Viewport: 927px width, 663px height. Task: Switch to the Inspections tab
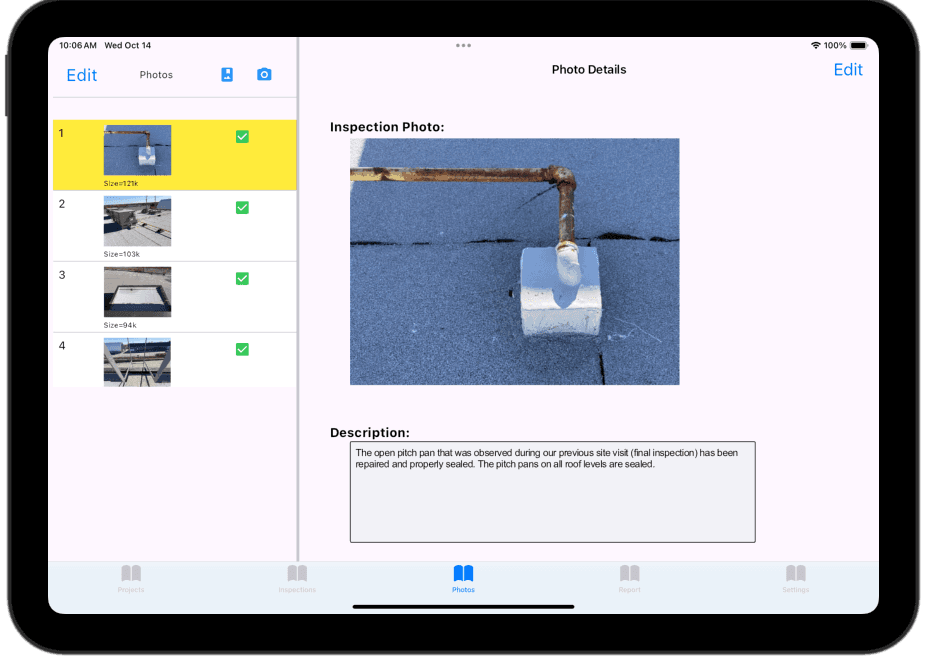click(x=297, y=579)
